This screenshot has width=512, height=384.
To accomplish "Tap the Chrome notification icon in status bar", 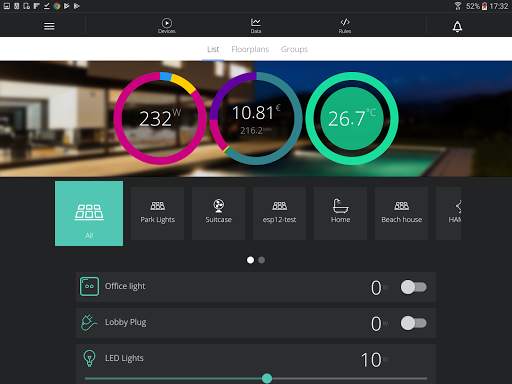I will coord(57,6).
